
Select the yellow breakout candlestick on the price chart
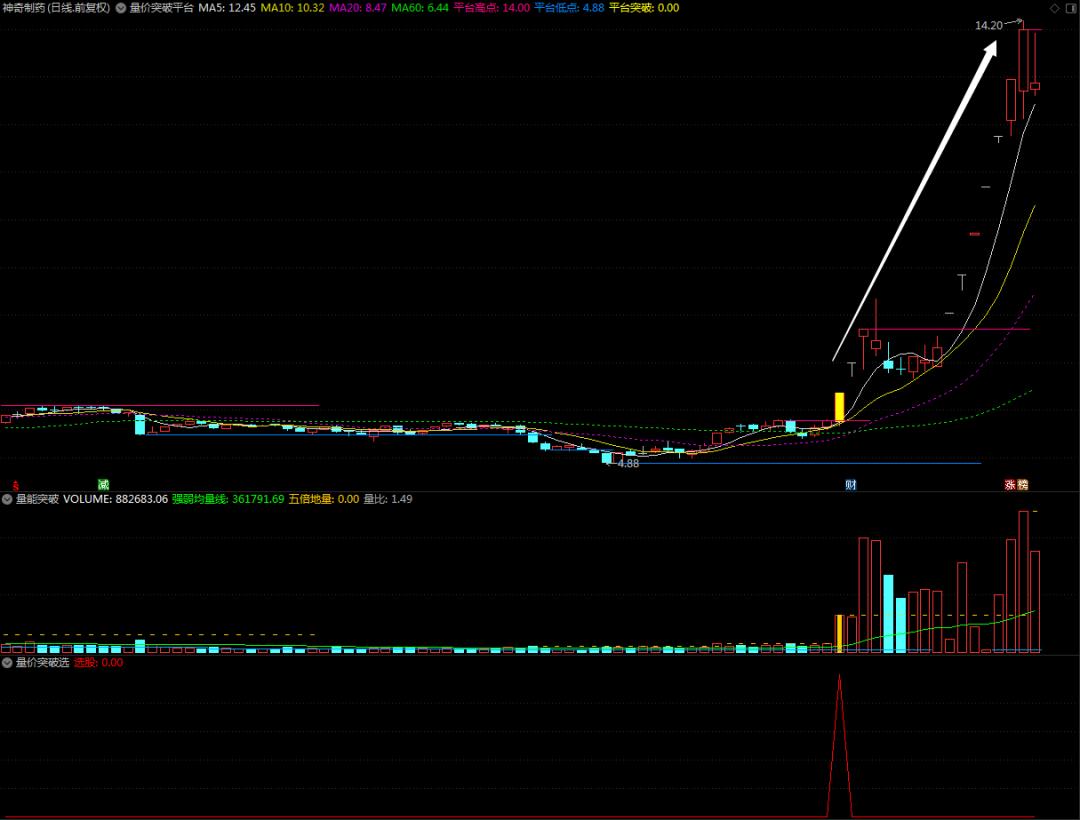(x=839, y=407)
